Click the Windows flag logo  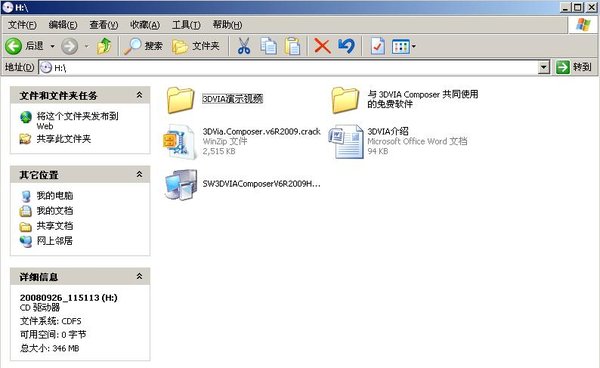(583, 25)
